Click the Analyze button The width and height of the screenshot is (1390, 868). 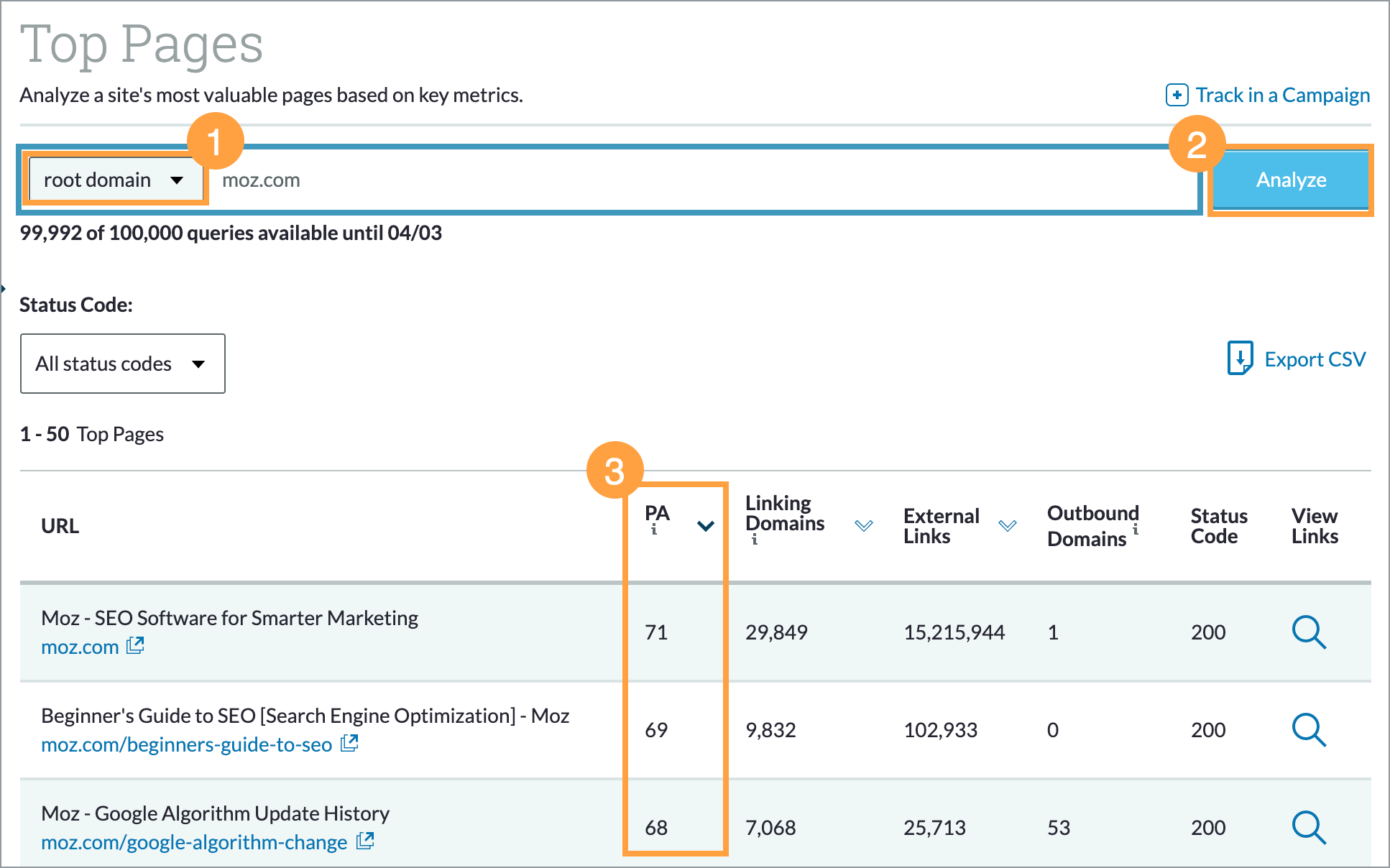point(1290,180)
